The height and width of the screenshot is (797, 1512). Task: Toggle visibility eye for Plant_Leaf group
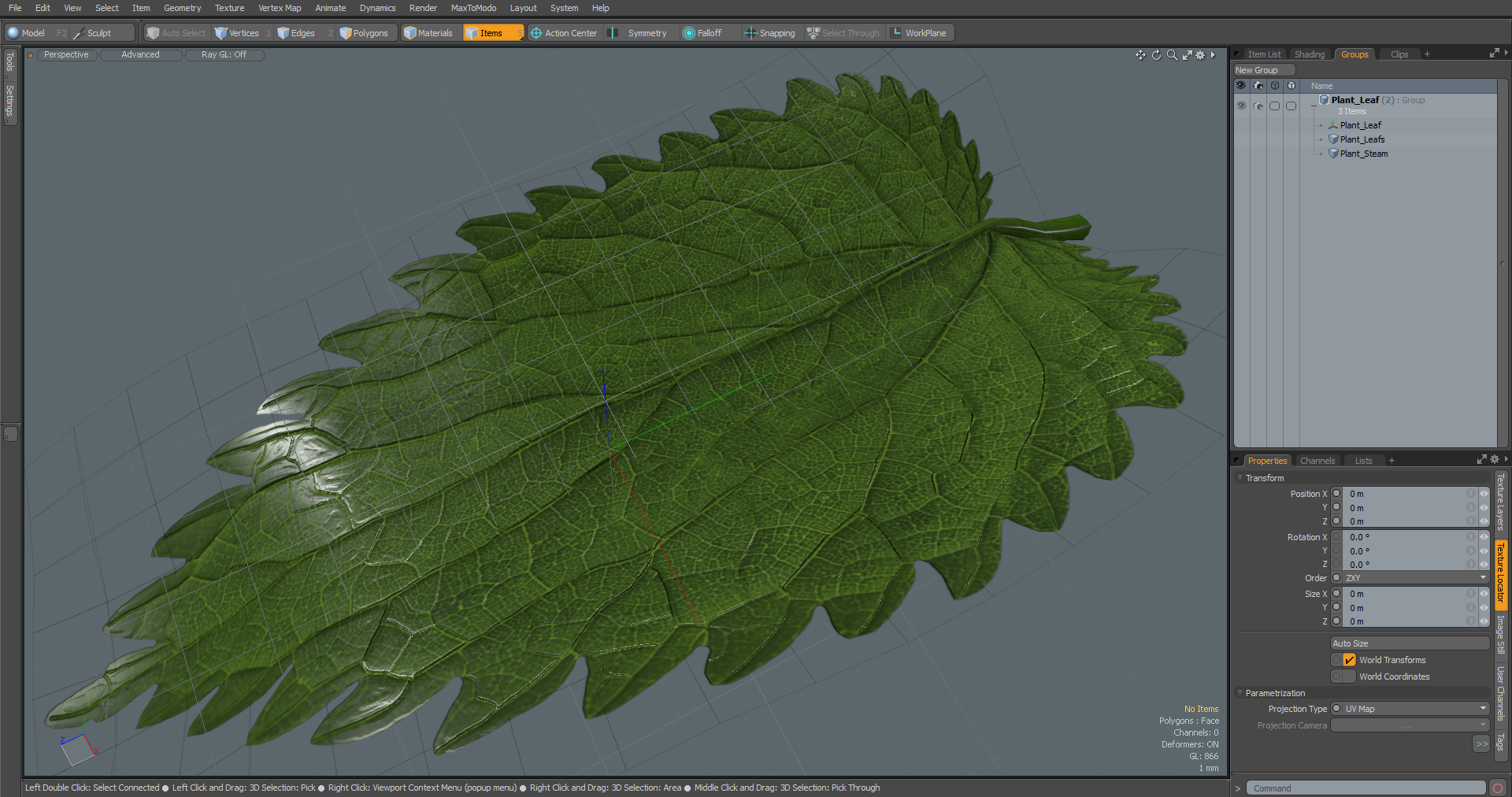[1241, 106]
